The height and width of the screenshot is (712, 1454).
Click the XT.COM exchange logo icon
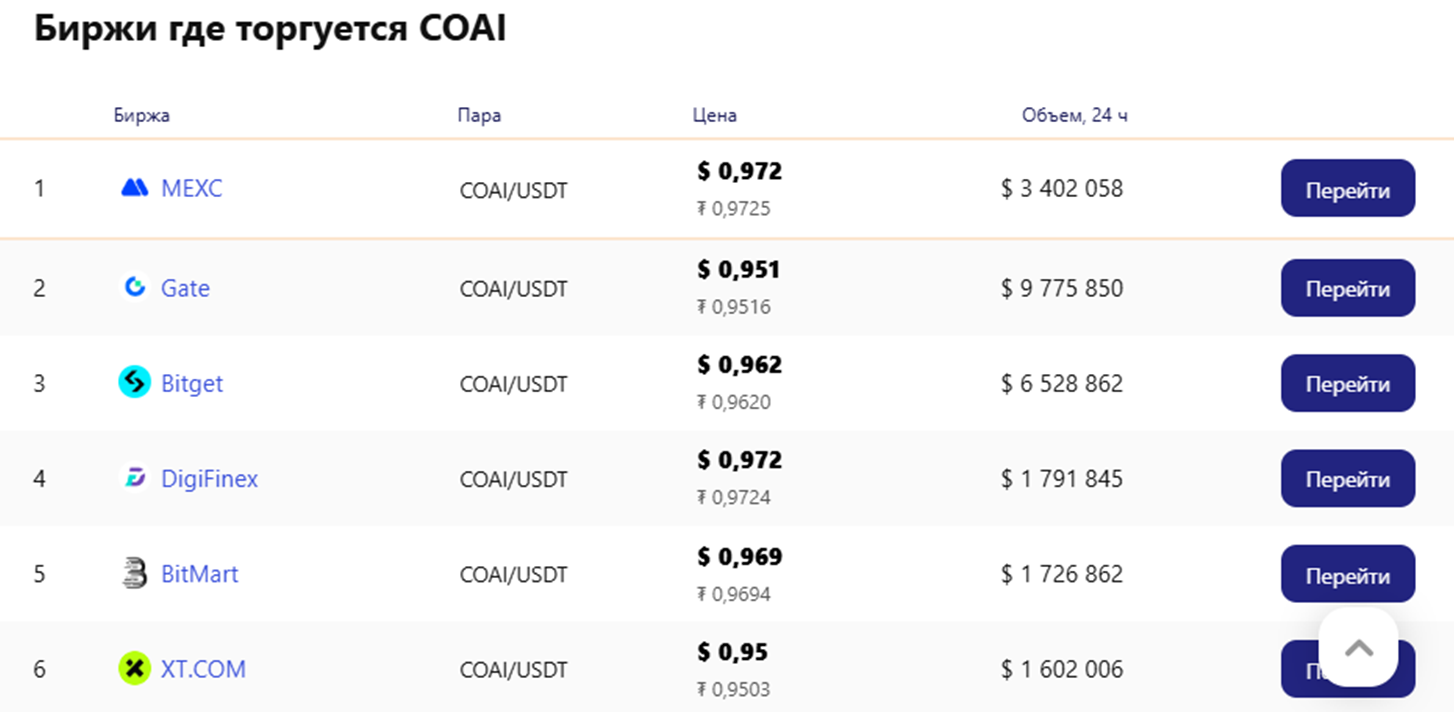[134, 669]
